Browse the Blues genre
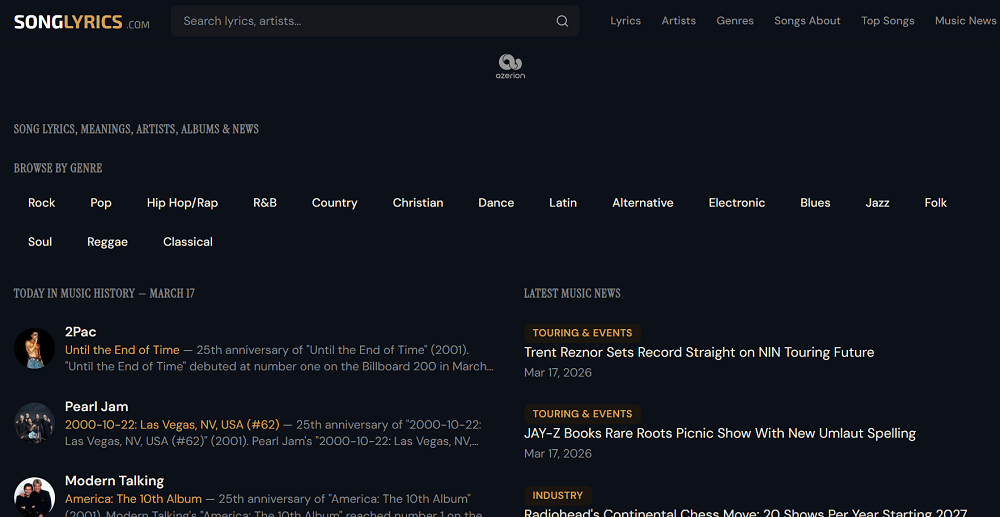 pyautogui.click(x=815, y=203)
